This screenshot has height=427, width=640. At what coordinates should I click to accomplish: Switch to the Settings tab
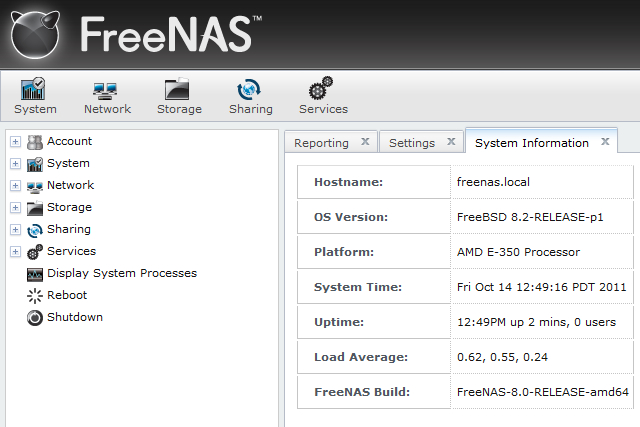coord(411,143)
